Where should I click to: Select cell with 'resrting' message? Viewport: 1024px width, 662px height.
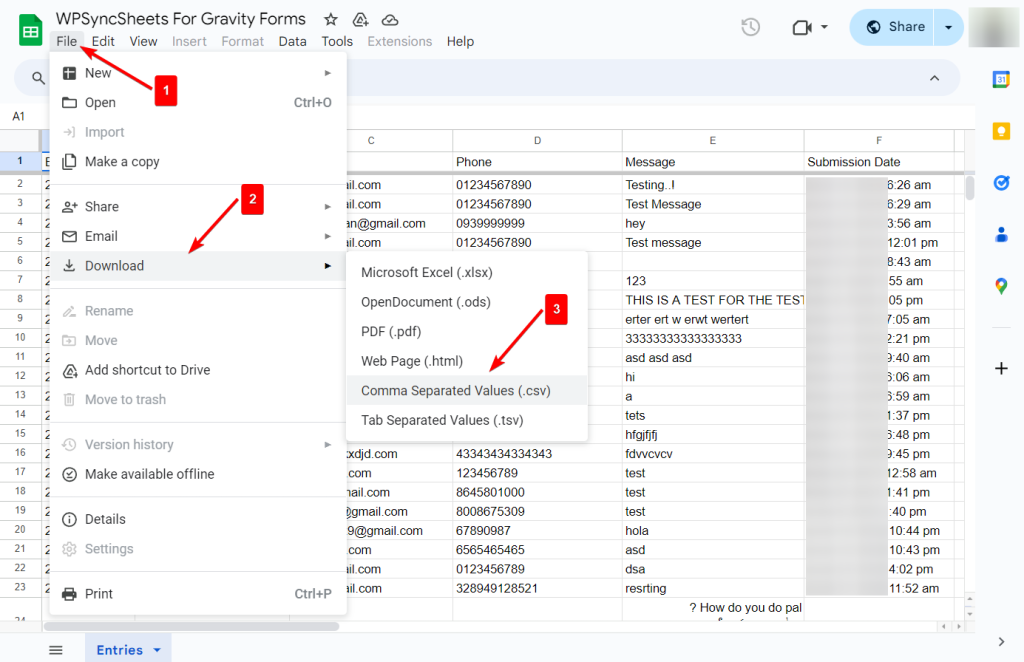point(712,588)
